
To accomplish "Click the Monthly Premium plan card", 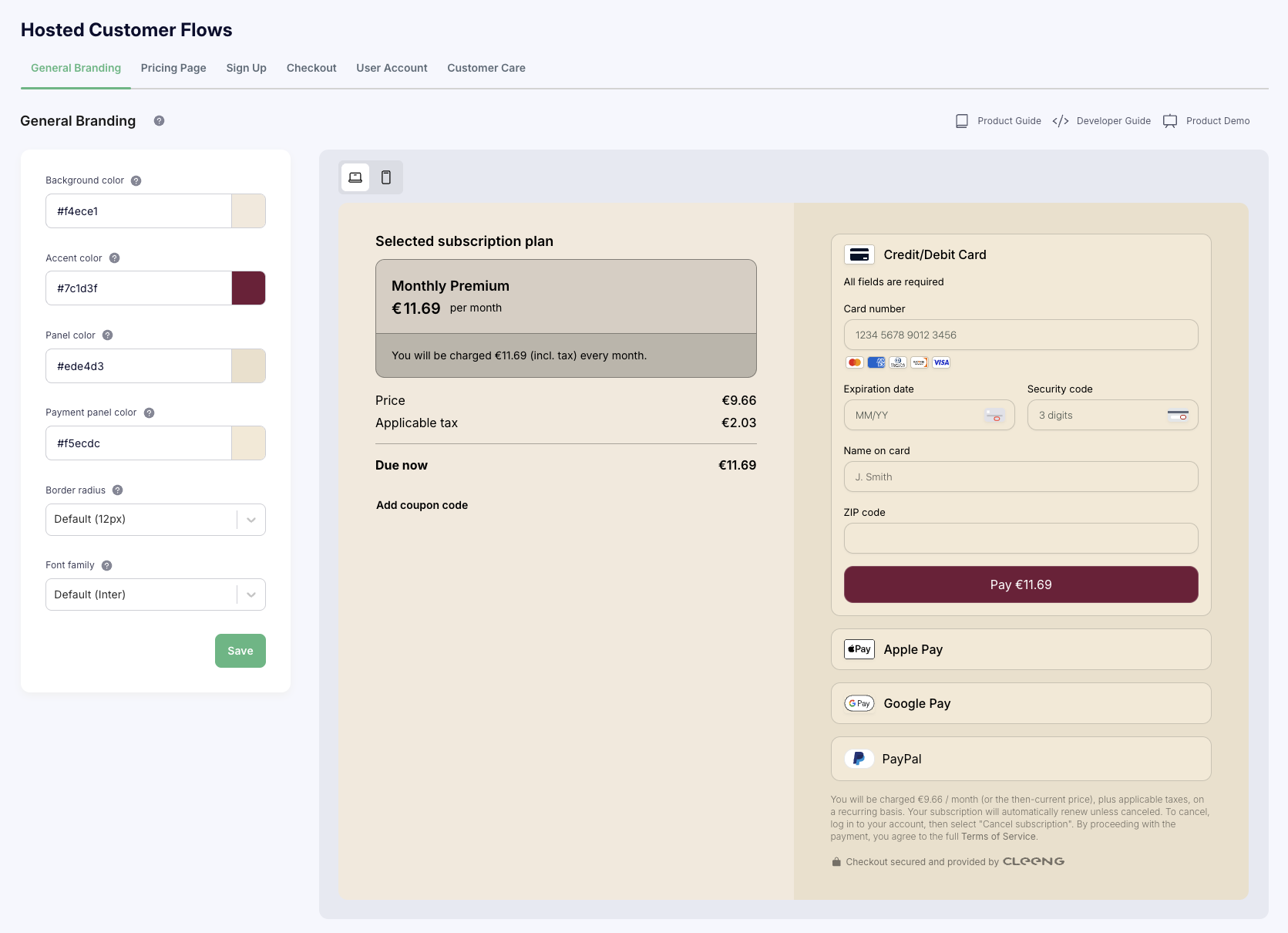I will coord(566,318).
